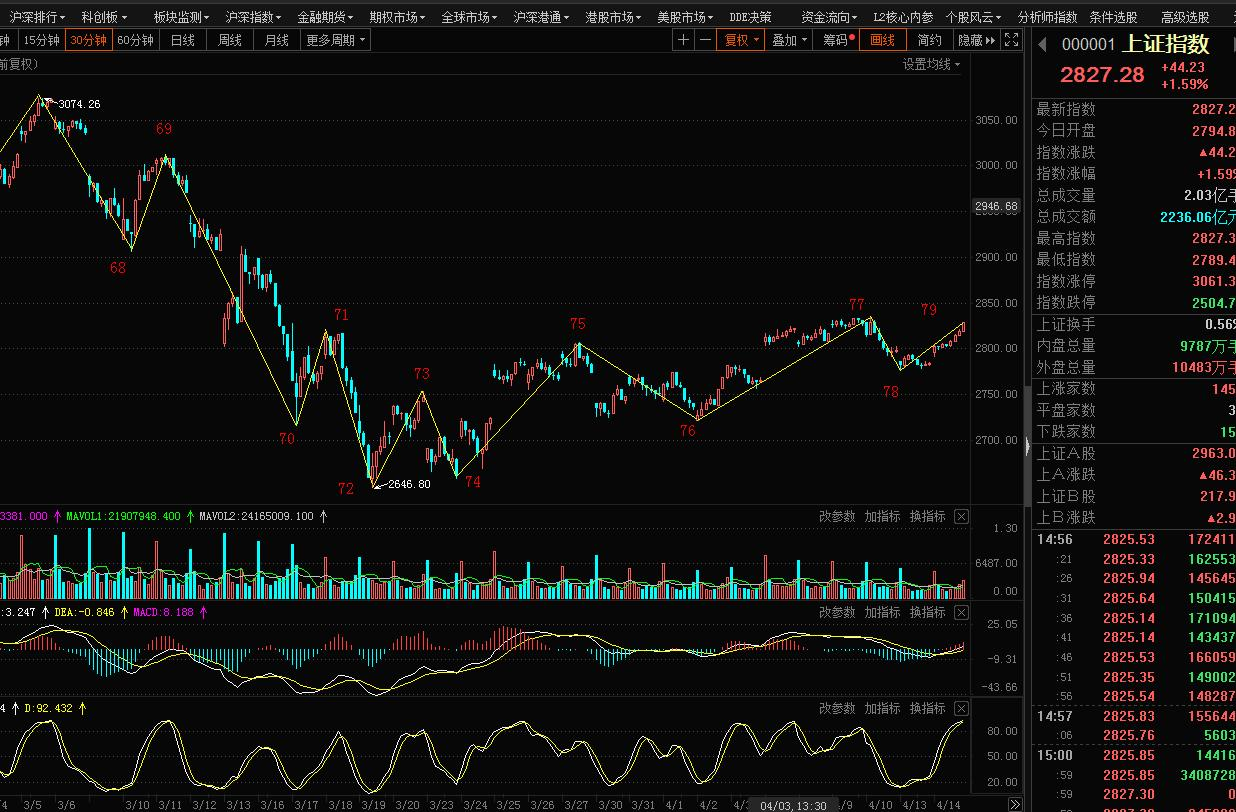1236x812 pixels.
Task: Expand the 更多周期 period dropdown
Action: click(336, 40)
